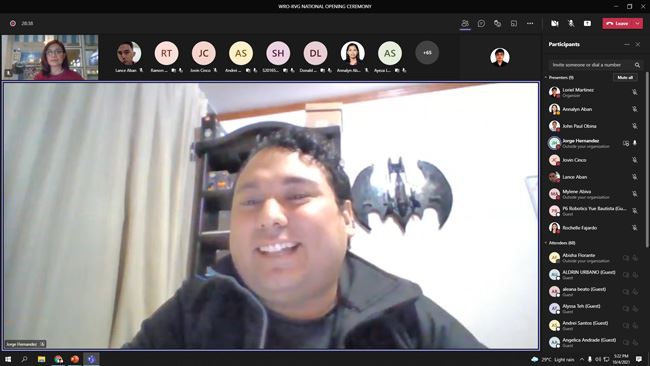The height and width of the screenshot is (366, 650).
Task: Click the search icon in invite box
Action: (x=637, y=65)
